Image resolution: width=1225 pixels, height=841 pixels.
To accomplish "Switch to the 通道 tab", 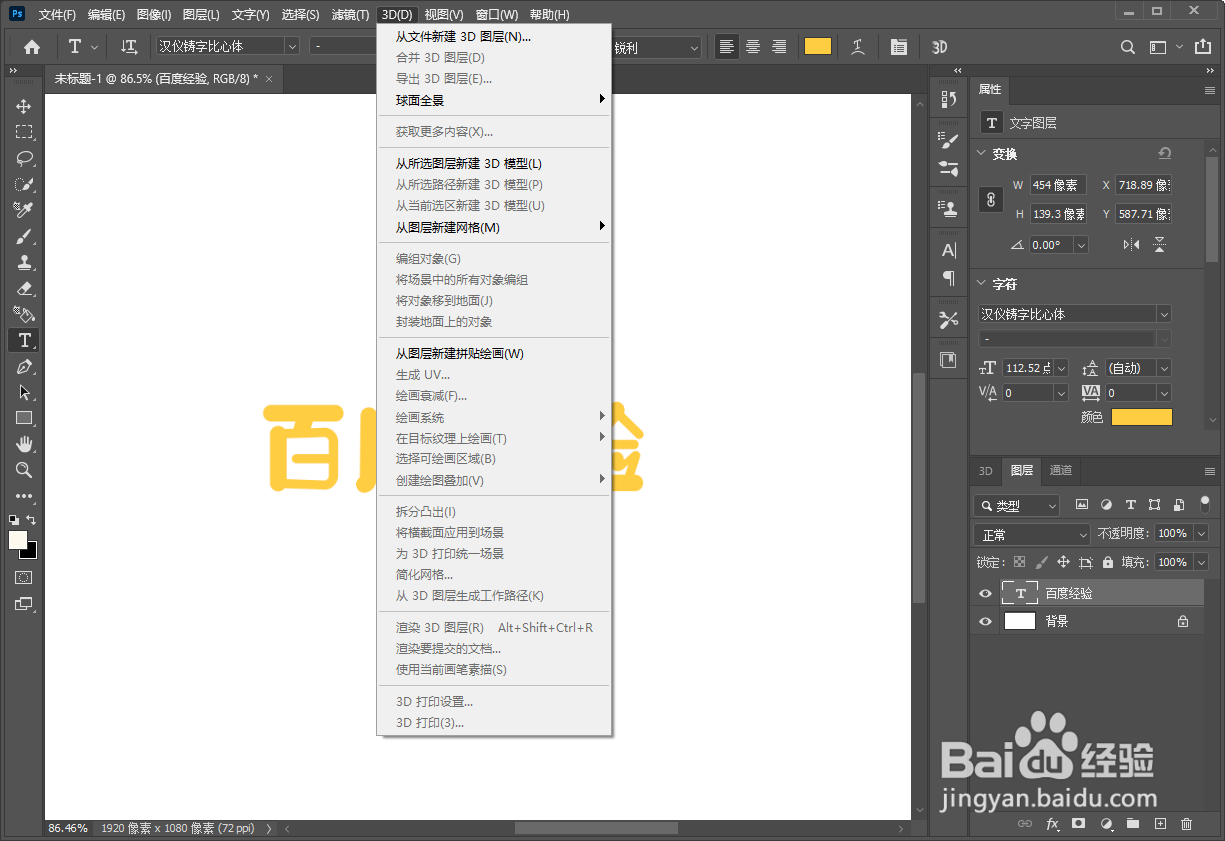I will point(1061,470).
